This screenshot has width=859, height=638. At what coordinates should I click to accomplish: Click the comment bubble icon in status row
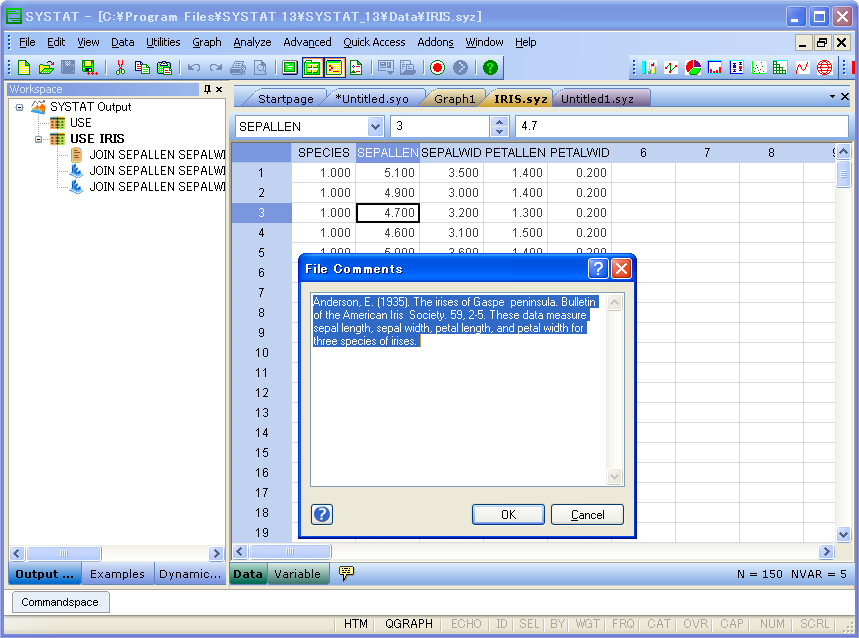(x=346, y=573)
